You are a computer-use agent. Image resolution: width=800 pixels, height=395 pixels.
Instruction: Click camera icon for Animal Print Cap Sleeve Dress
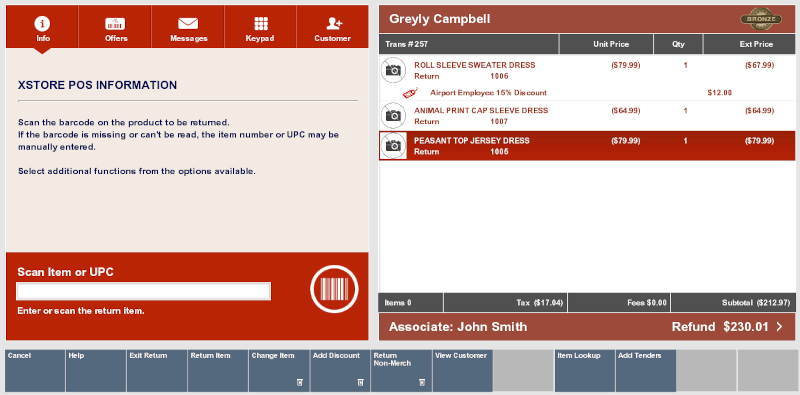[x=393, y=116]
